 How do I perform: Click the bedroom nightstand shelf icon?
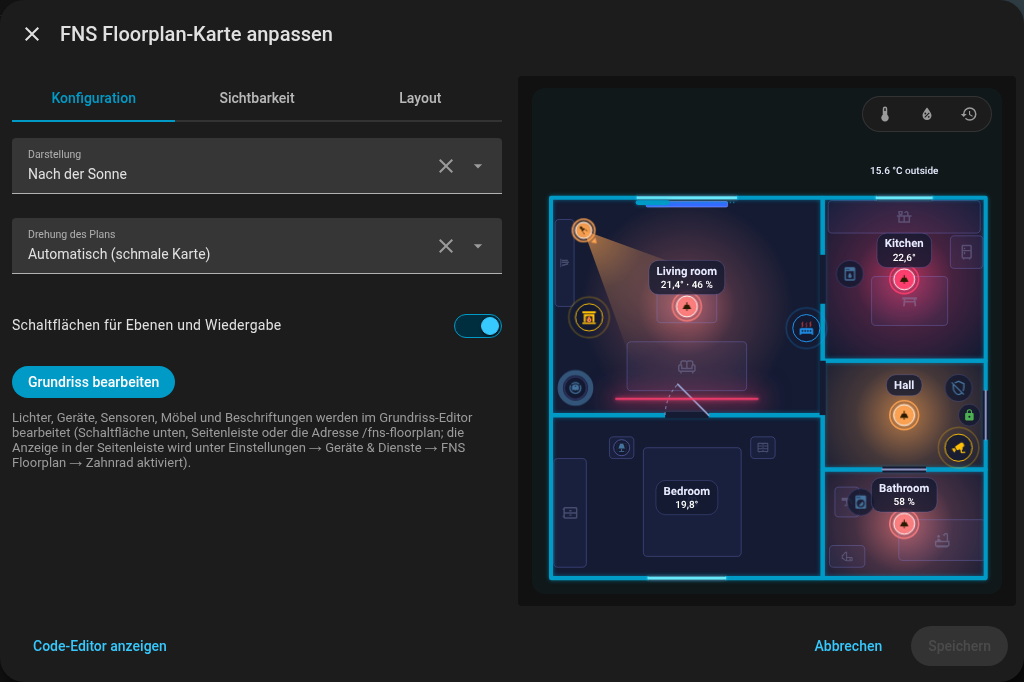pyautogui.click(x=763, y=447)
